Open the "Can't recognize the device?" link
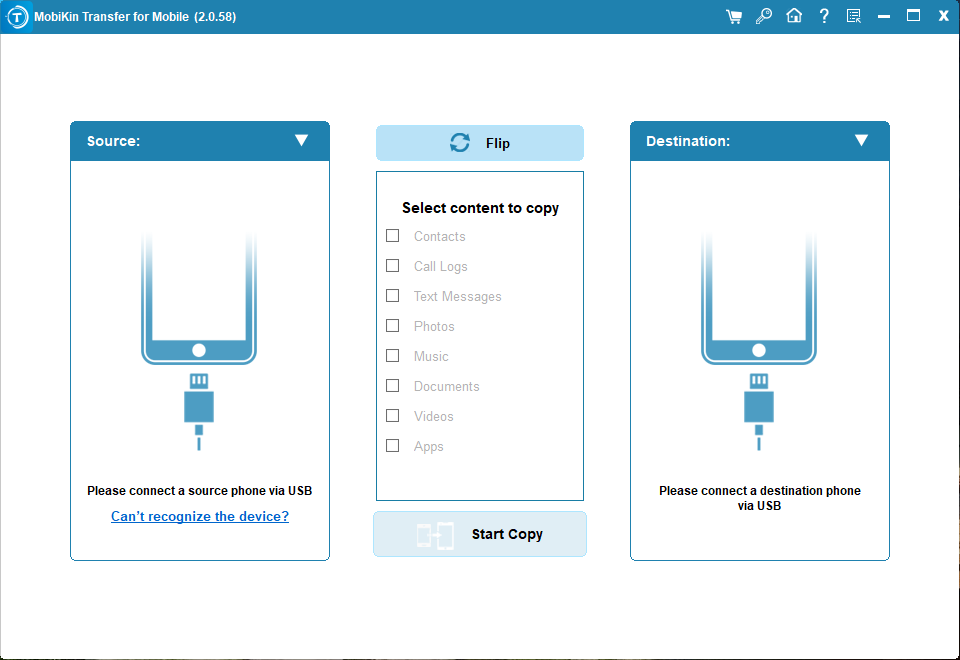This screenshot has width=960, height=660. point(200,517)
